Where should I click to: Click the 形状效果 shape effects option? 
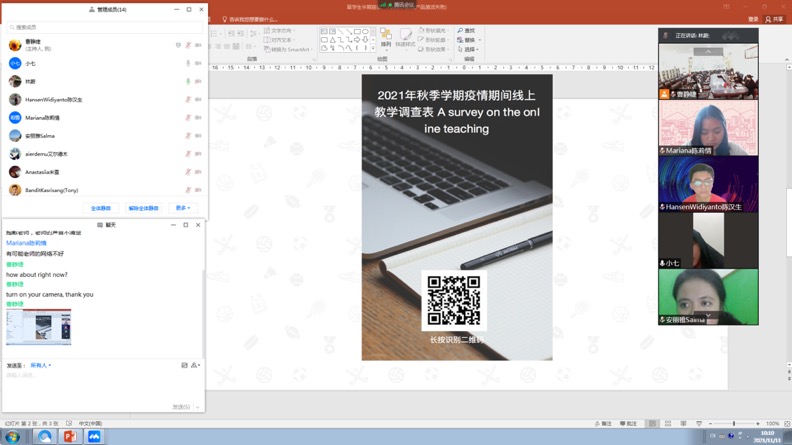[433, 50]
